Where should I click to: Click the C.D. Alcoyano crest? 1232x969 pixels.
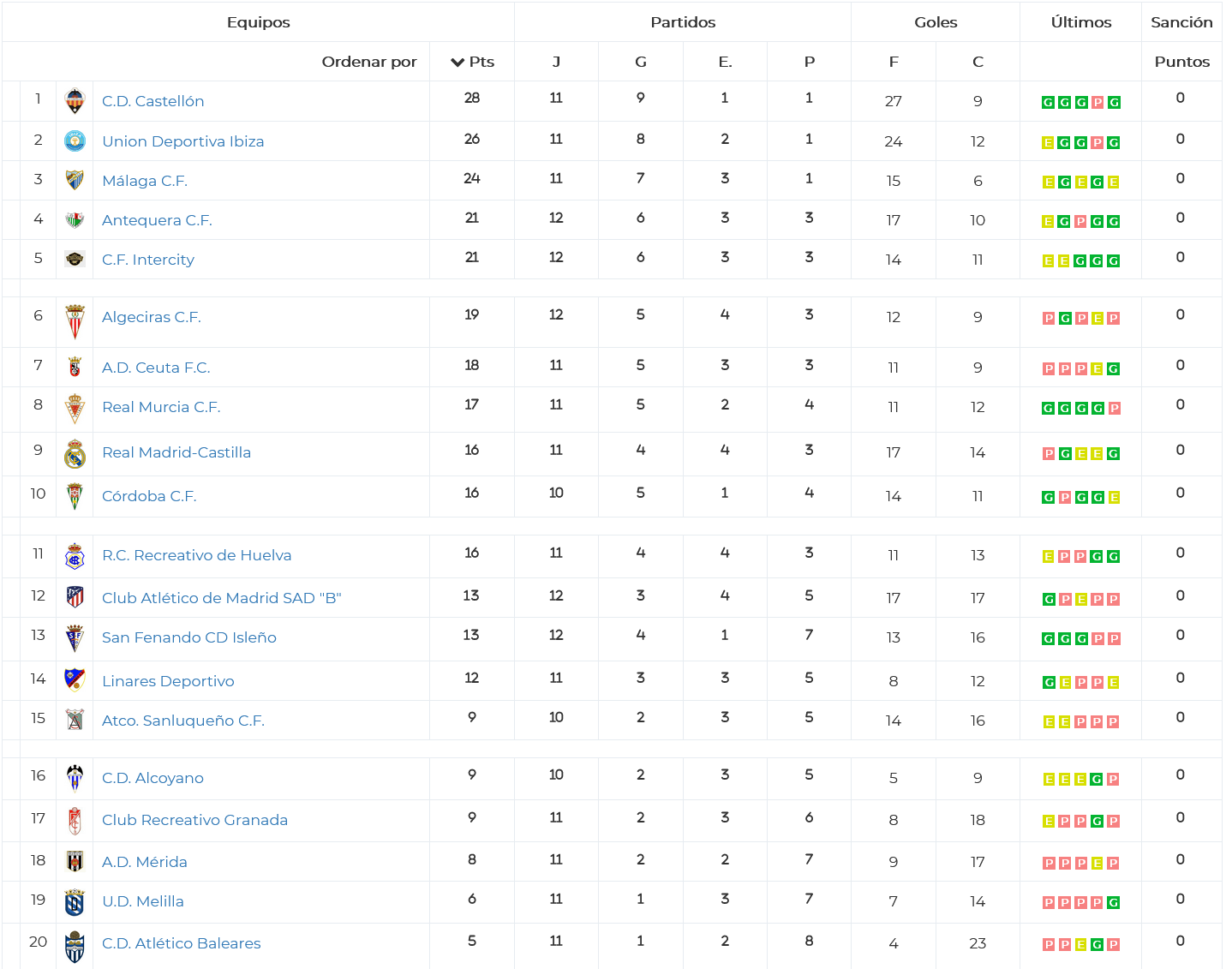tap(75, 778)
